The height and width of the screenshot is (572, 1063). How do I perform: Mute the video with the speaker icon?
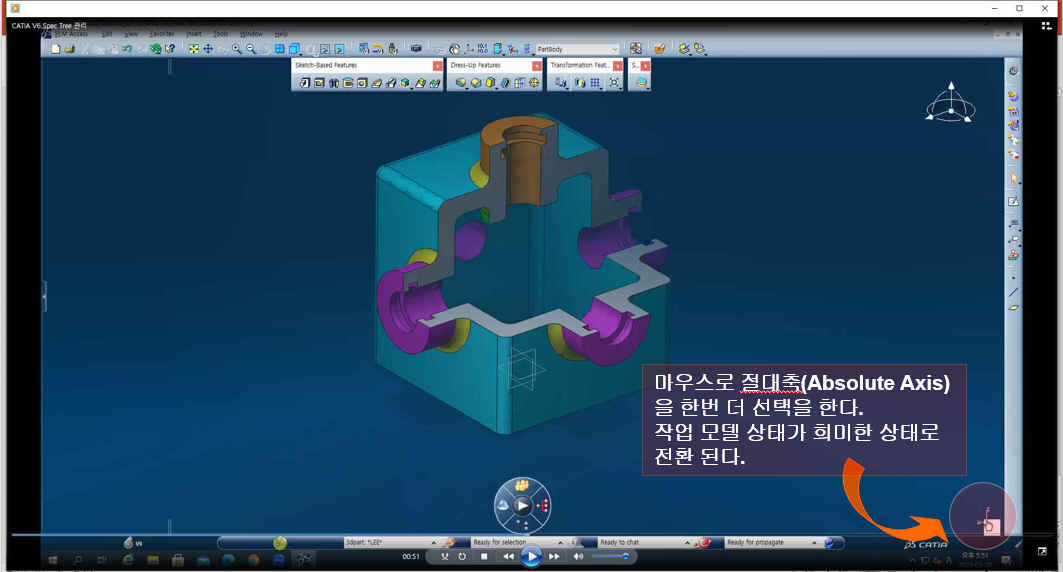click(579, 556)
